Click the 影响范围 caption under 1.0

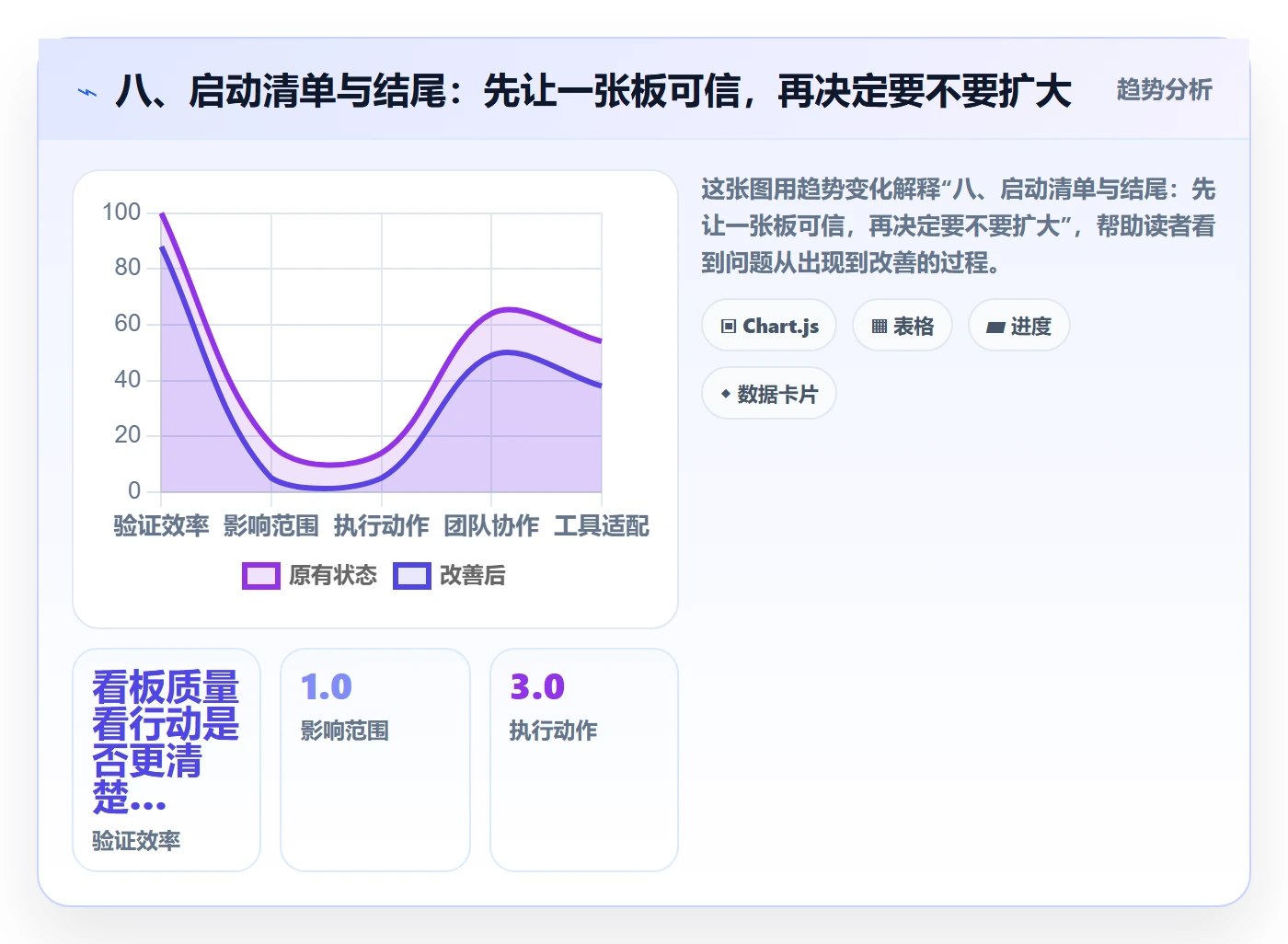pos(345,731)
